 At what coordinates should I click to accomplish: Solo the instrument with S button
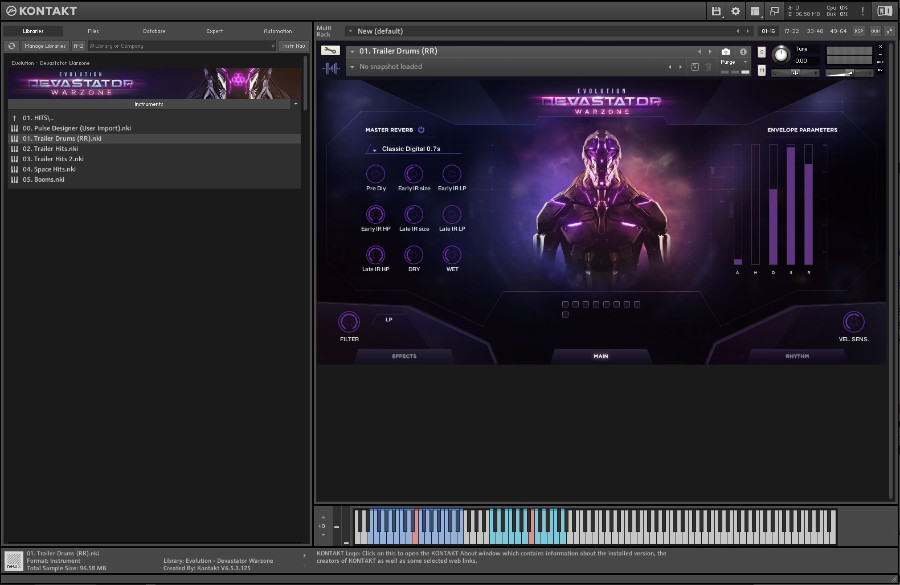tap(762, 51)
